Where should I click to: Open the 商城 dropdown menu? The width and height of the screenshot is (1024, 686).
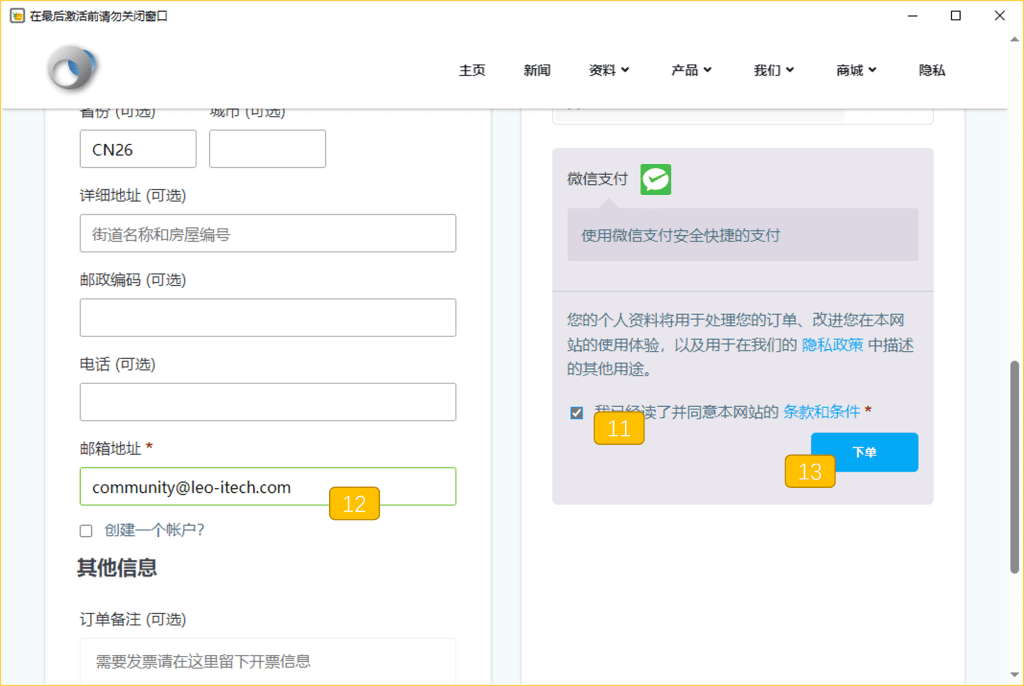(x=856, y=70)
